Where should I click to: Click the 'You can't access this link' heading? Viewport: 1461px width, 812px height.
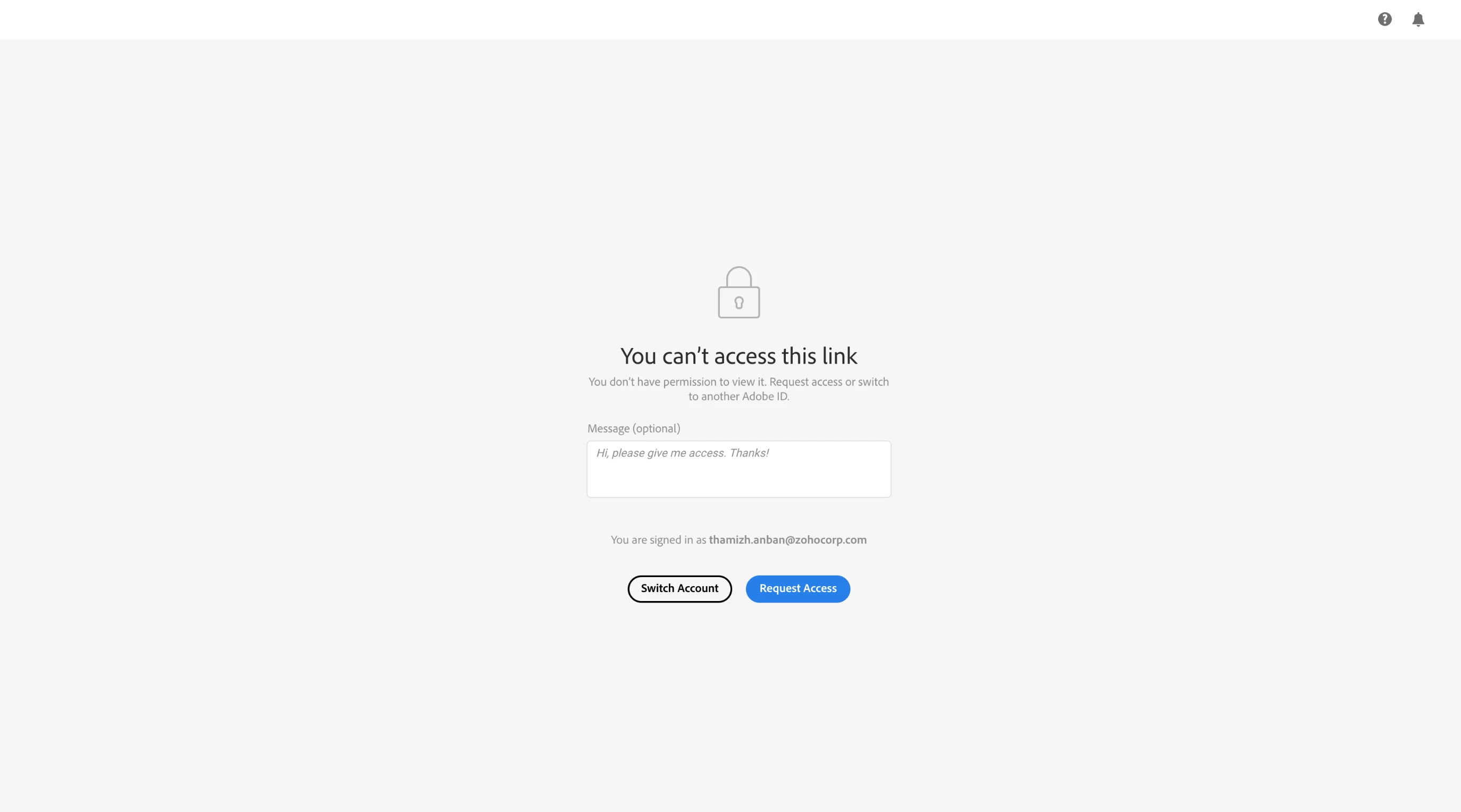[738, 356]
